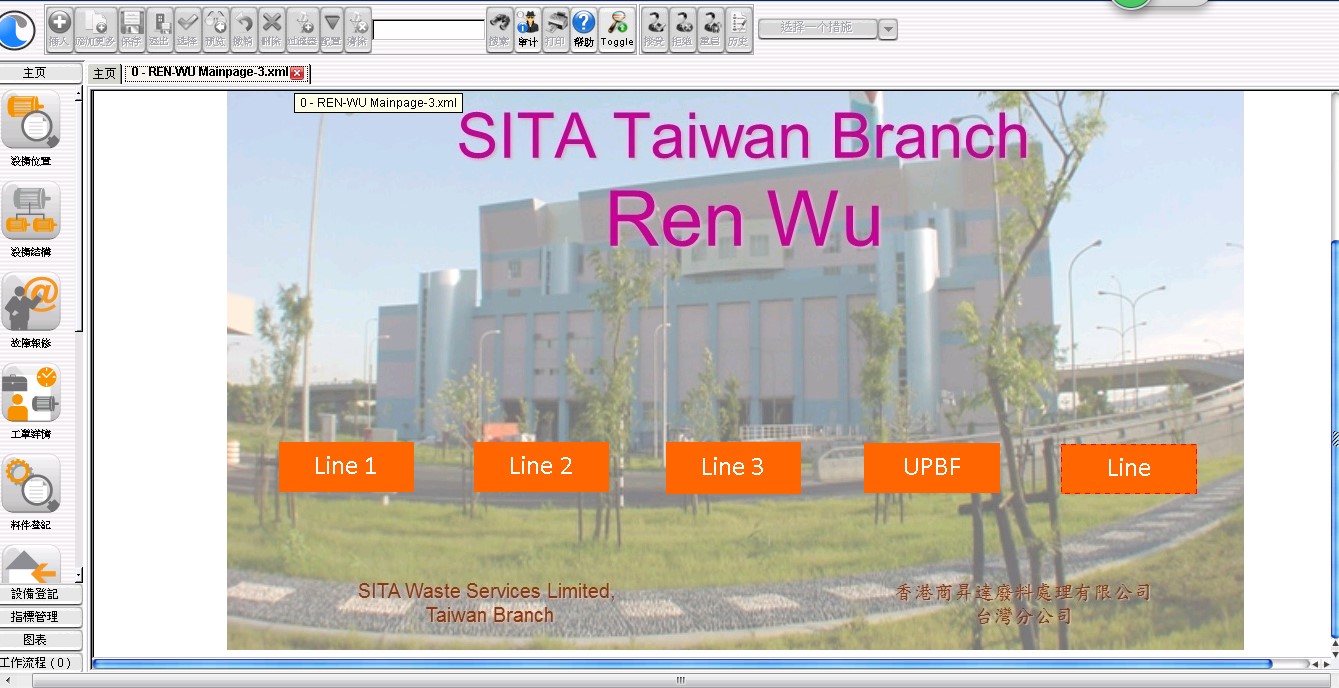Click the Insert (插入) toolbar icon

(x=59, y=29)
